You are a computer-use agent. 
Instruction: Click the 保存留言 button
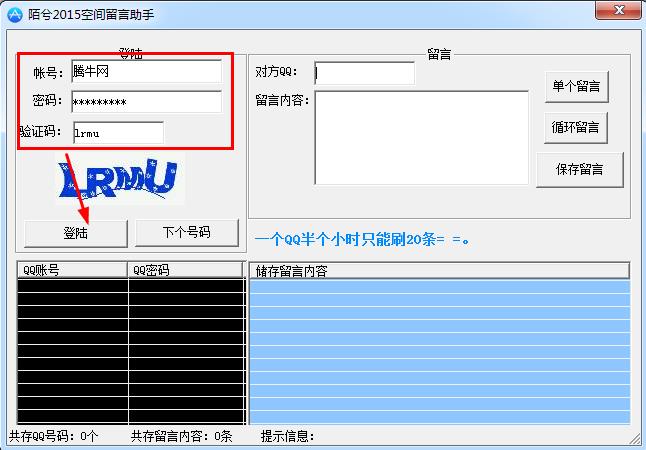[580, 169]
